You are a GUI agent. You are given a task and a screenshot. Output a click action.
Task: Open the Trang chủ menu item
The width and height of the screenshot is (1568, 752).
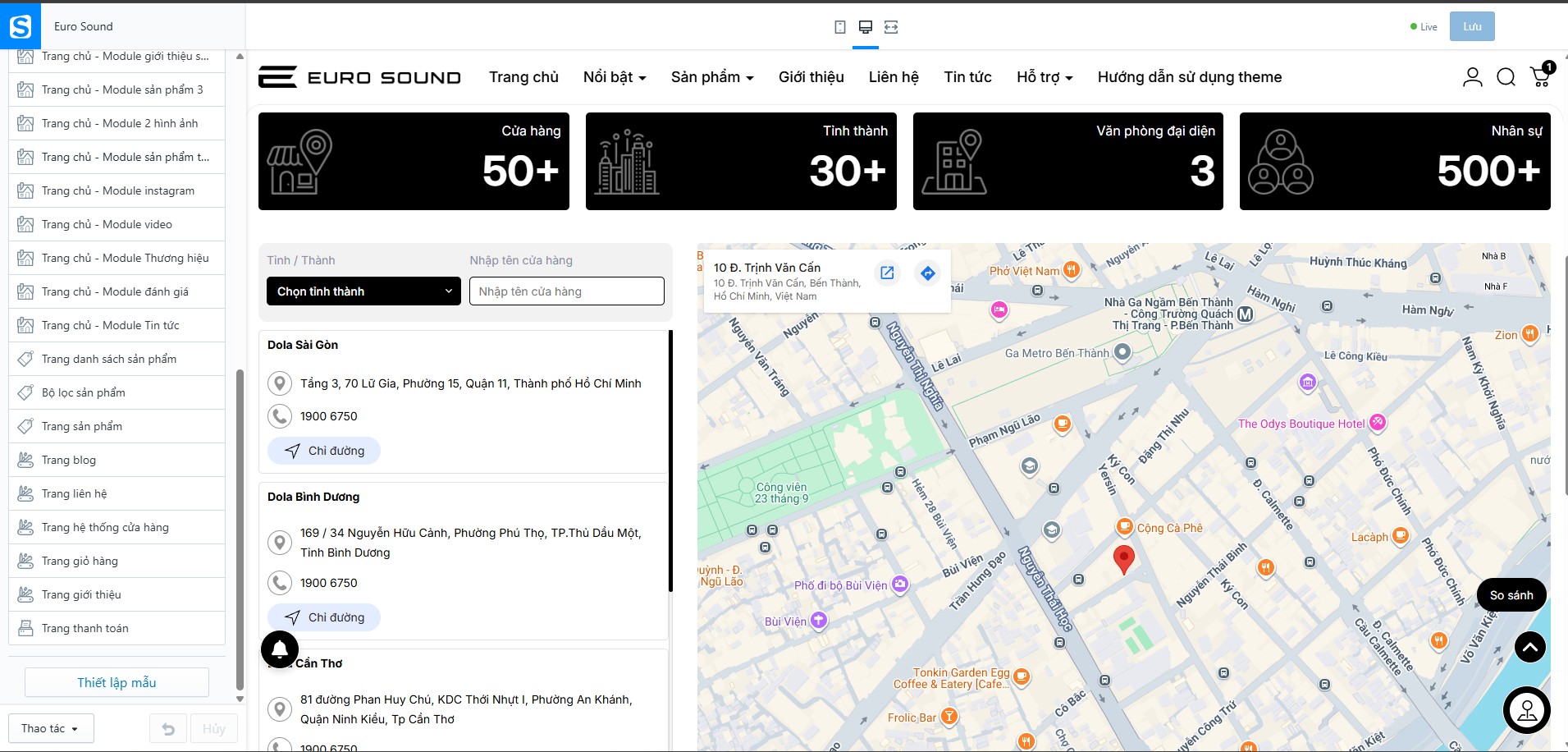523,77
